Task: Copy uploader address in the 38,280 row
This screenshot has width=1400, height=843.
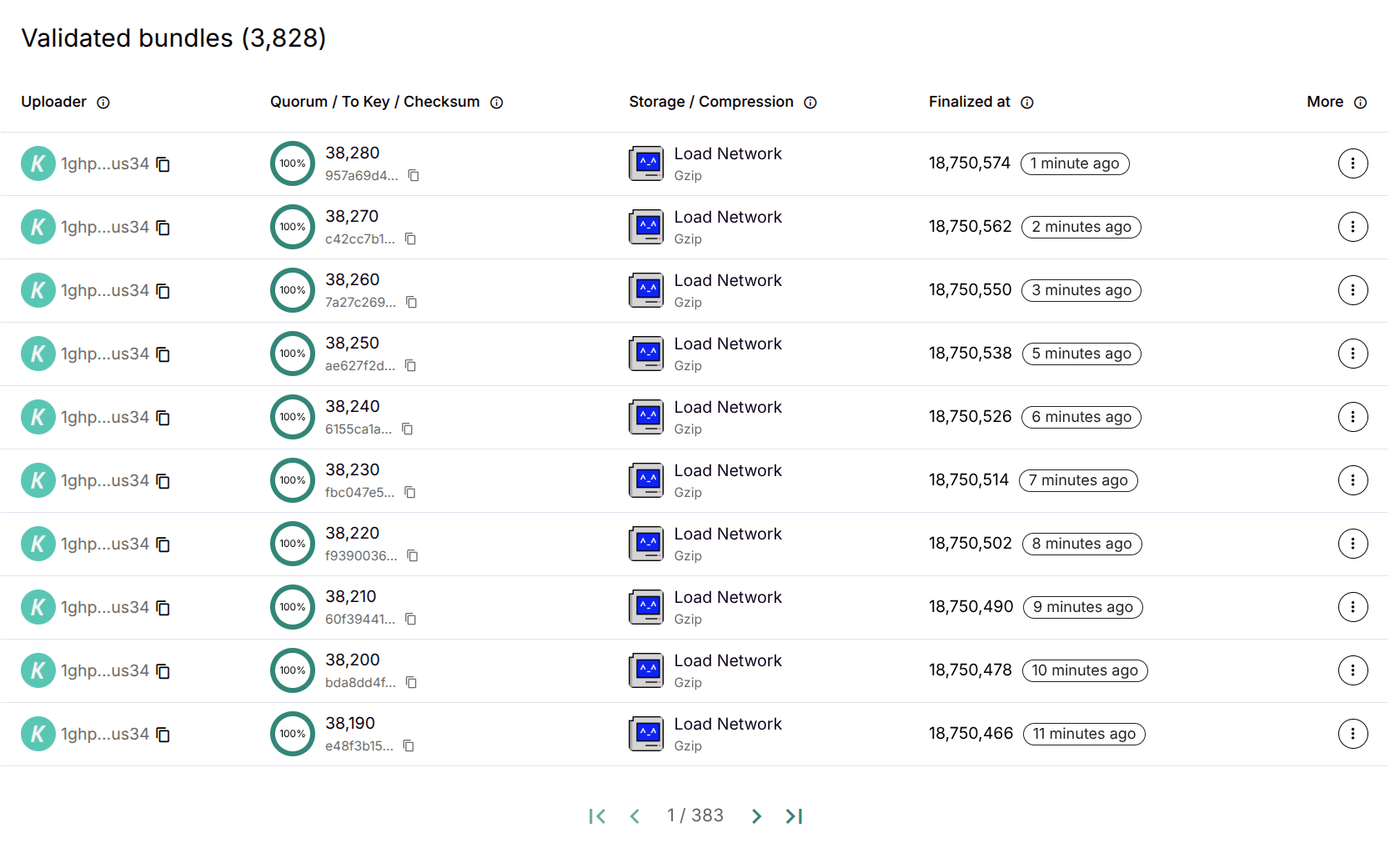Action: (x=163, y=164)
